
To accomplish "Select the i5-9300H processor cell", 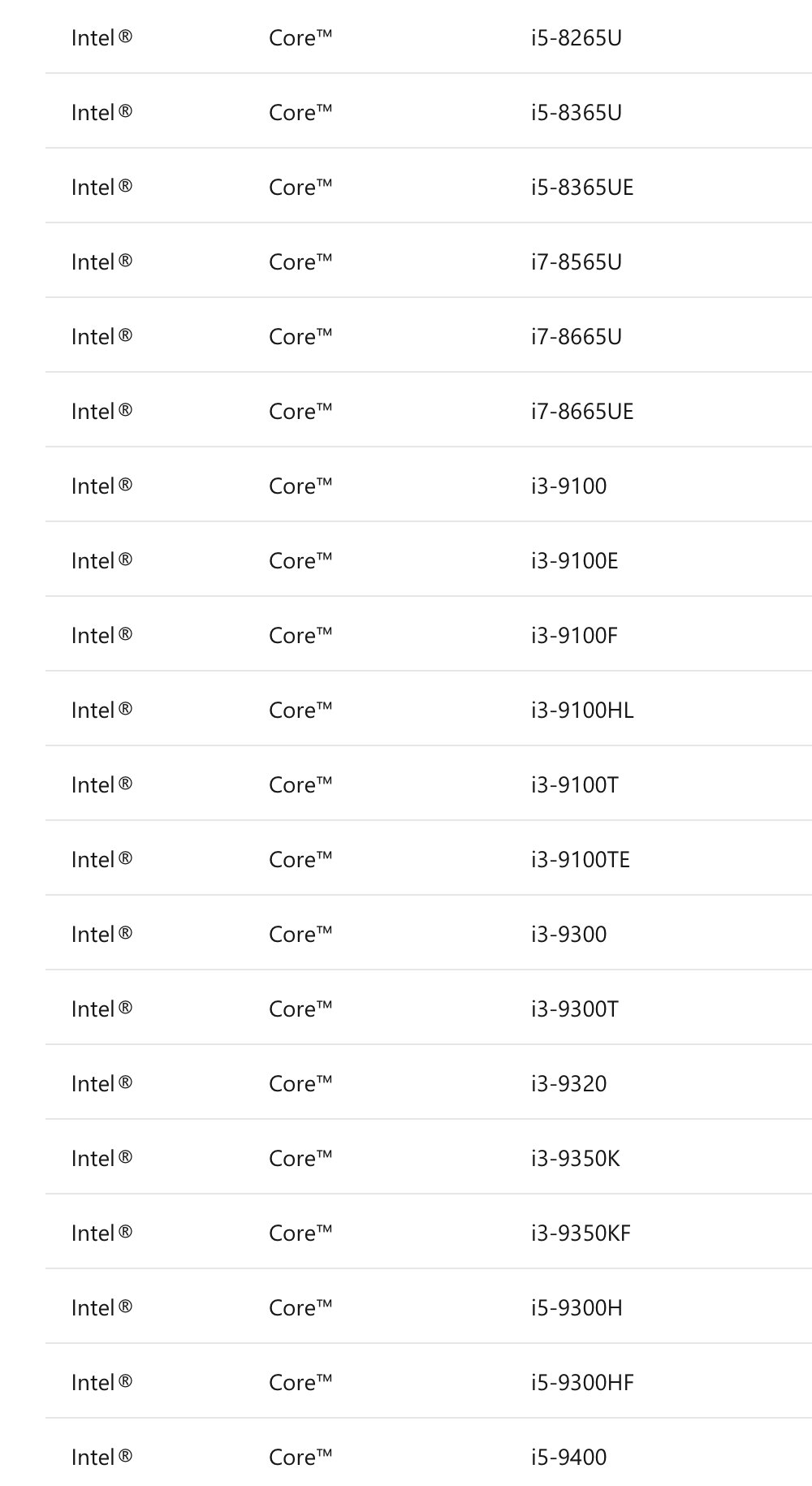I will click(x=577, y=1308).
